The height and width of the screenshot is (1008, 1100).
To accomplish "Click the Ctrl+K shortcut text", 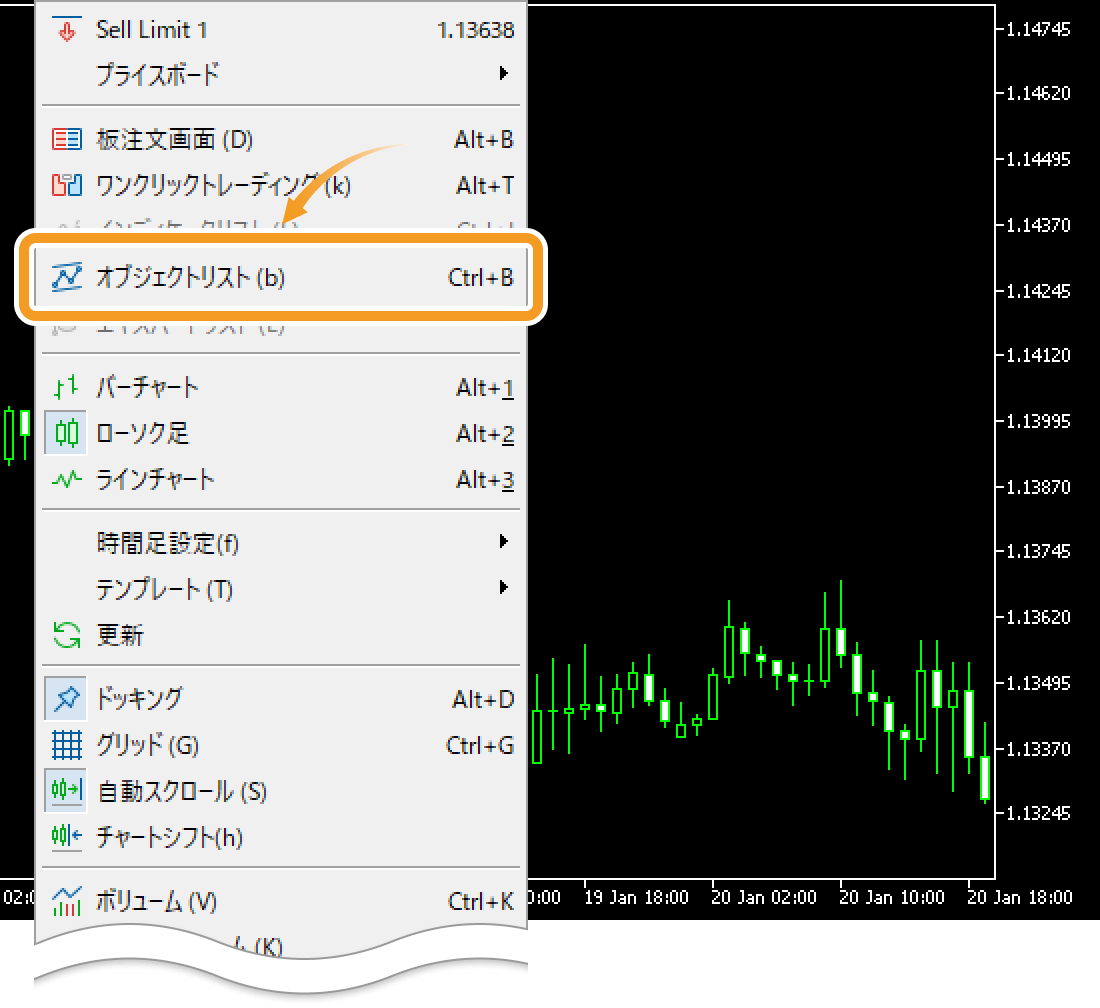I will [x=481, y=901].
